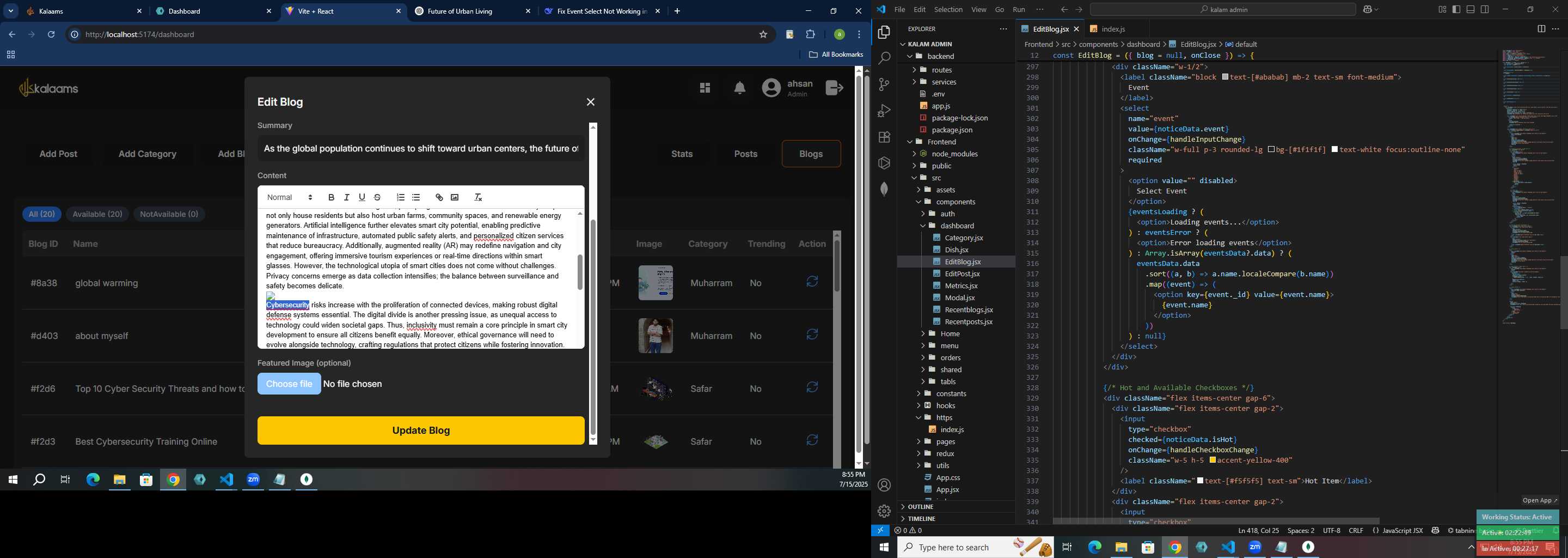Insert link in content editor
Screen dimensions: 1568x558
[439, 197]
